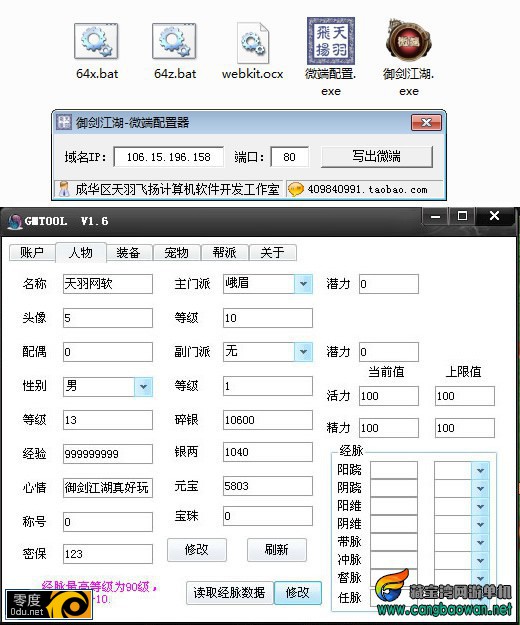This screenshot has height=625, width=520.
Task: Click the 409840991.taobao.com text
Action: coord(367,189)
